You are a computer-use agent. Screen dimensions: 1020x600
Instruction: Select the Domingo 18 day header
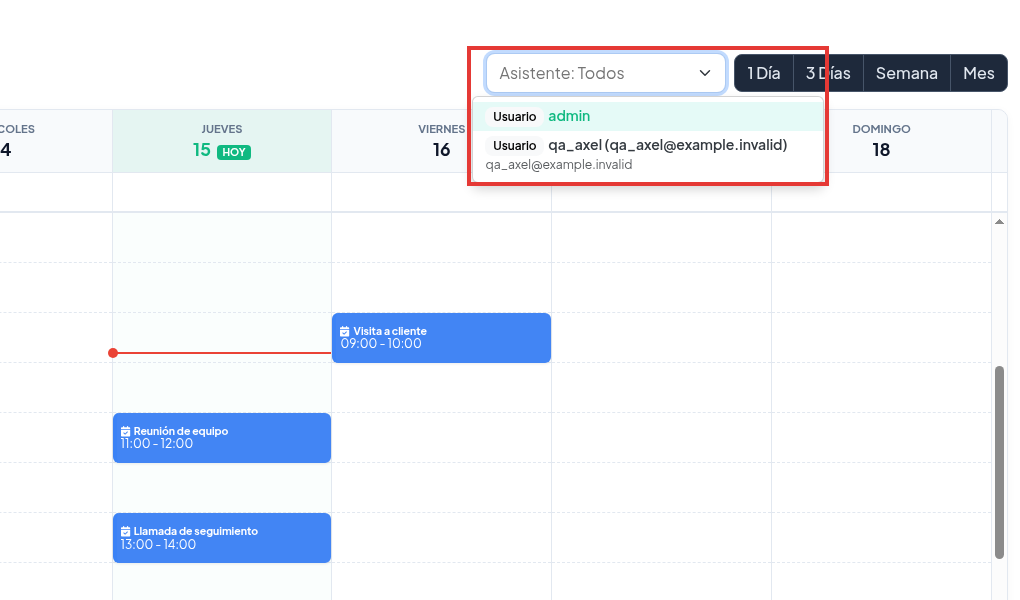click(x=881, y=141)
